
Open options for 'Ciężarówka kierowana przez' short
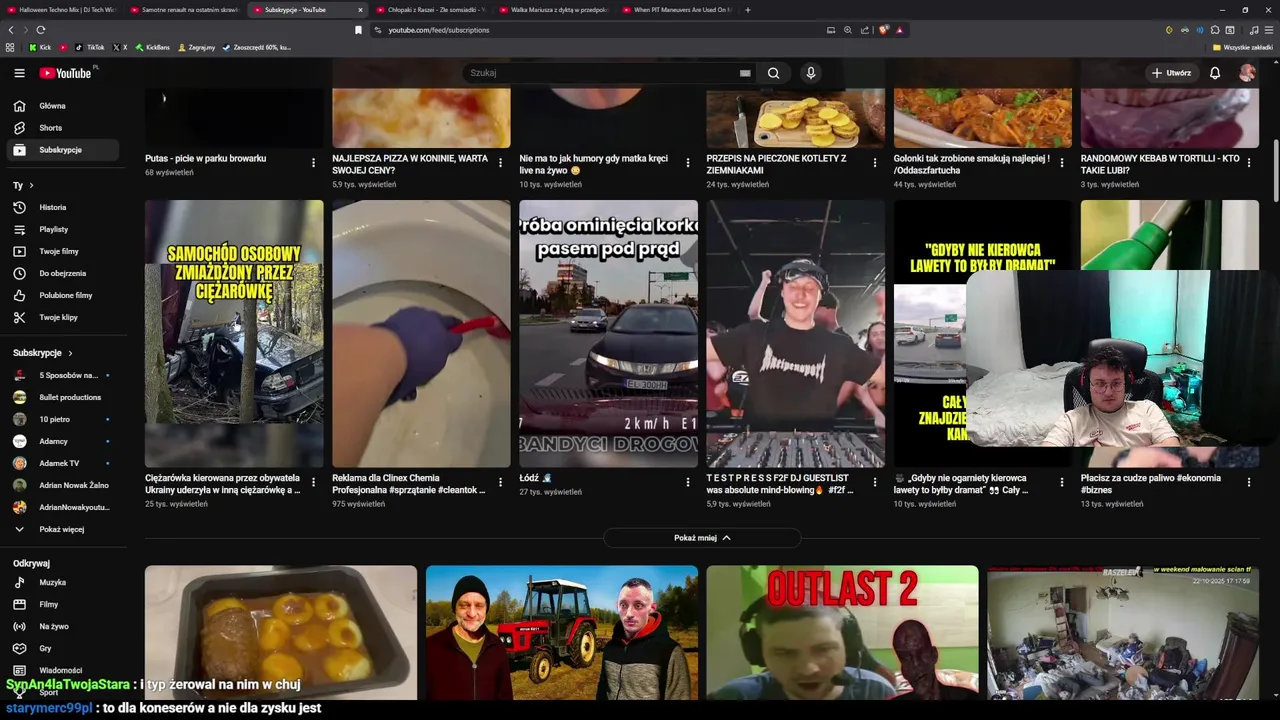point(313,482)
